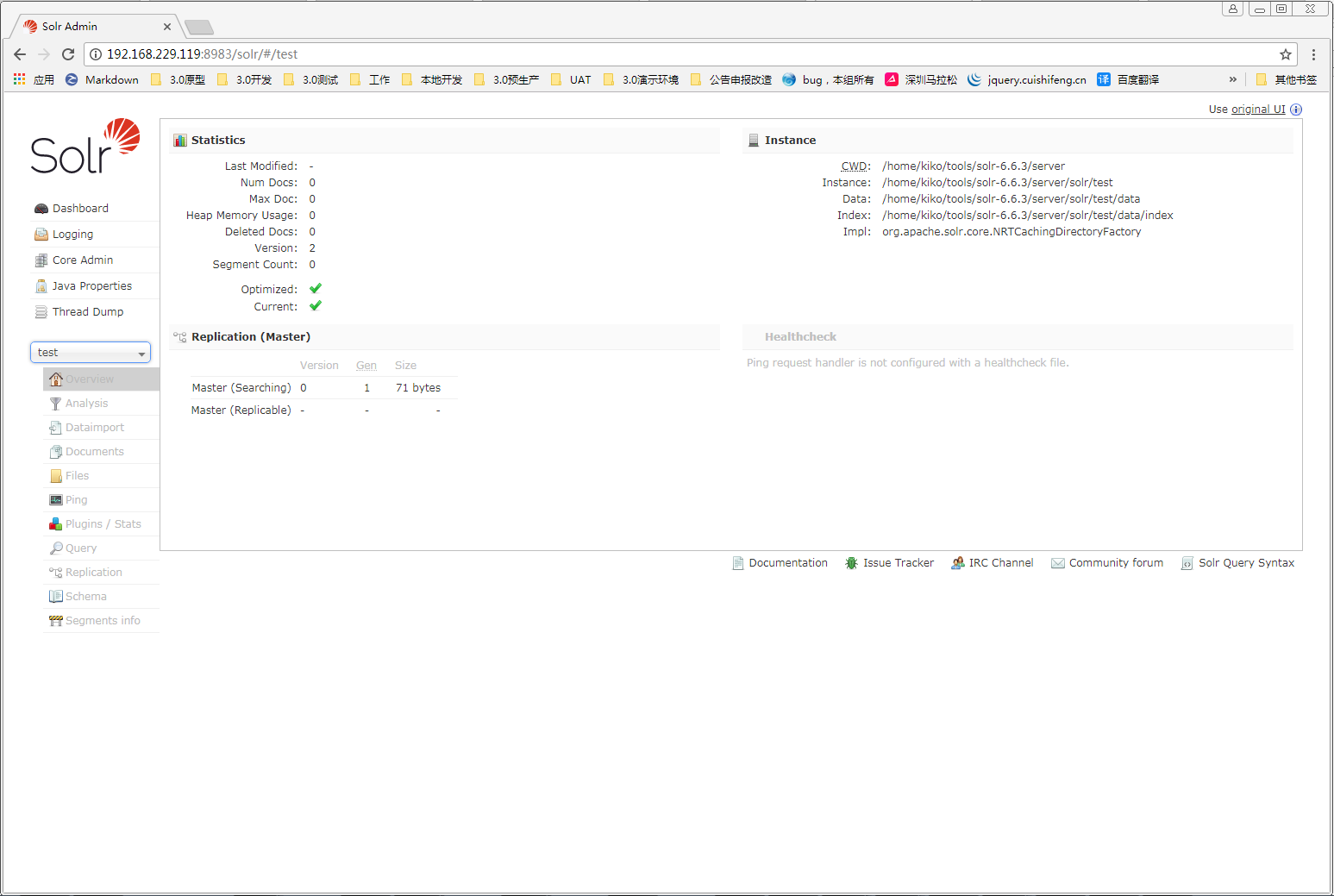Open the 深圳马拉松 bookmark

(x=921, y=79)
